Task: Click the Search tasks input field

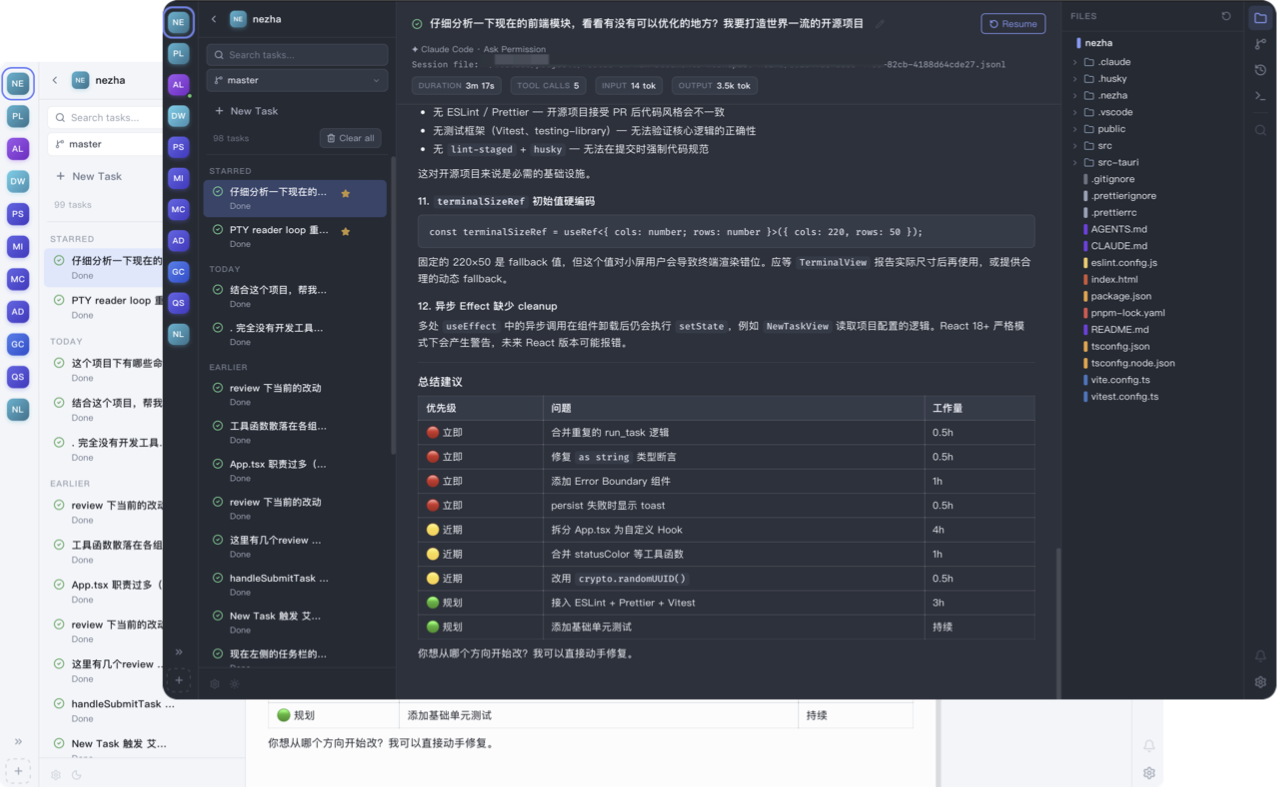Action: click(x=296, y=54)
